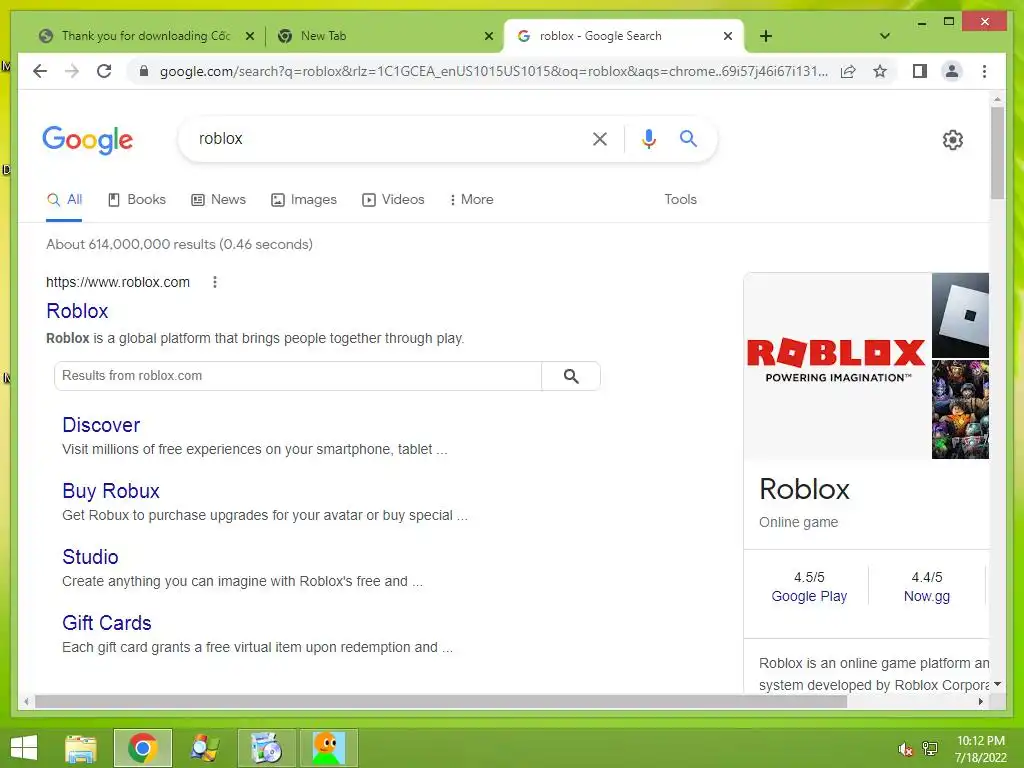Switch to Books results
This screenshot has height=768, width=1024.
point(136,200)
